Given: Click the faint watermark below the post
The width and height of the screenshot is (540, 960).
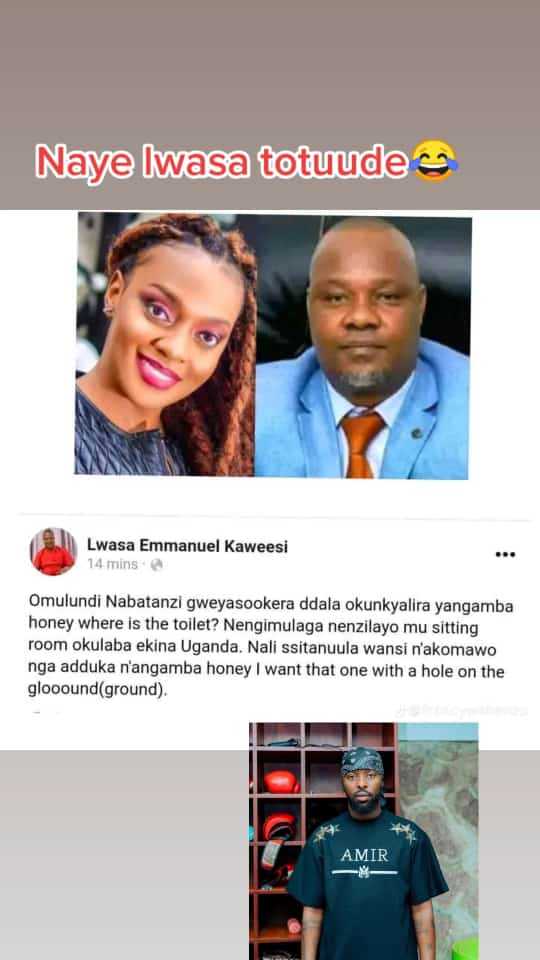Looking at the screenshot, I should [462, 711].
